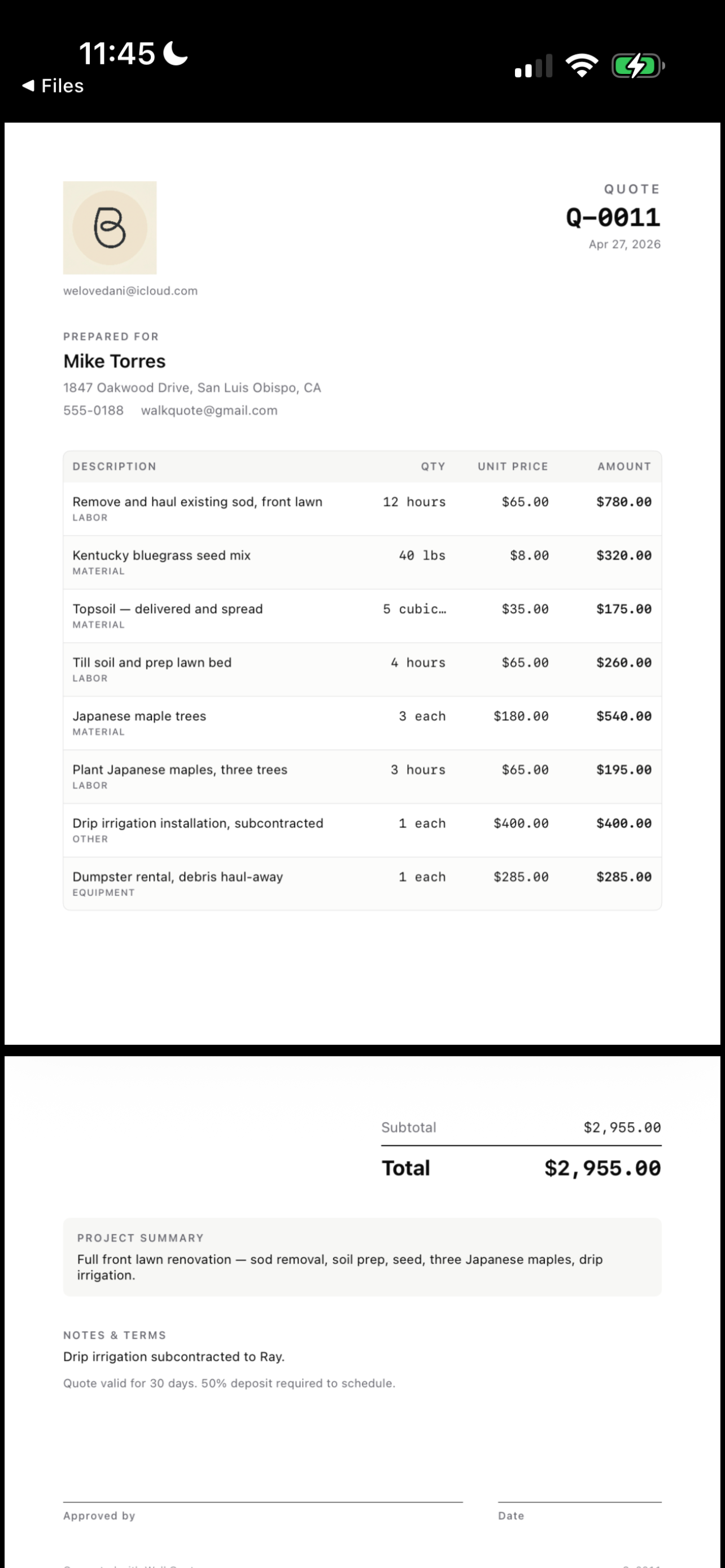725x1568 pixels.
Task: Tap the company logo thumbnail
Action: [110, 227]
